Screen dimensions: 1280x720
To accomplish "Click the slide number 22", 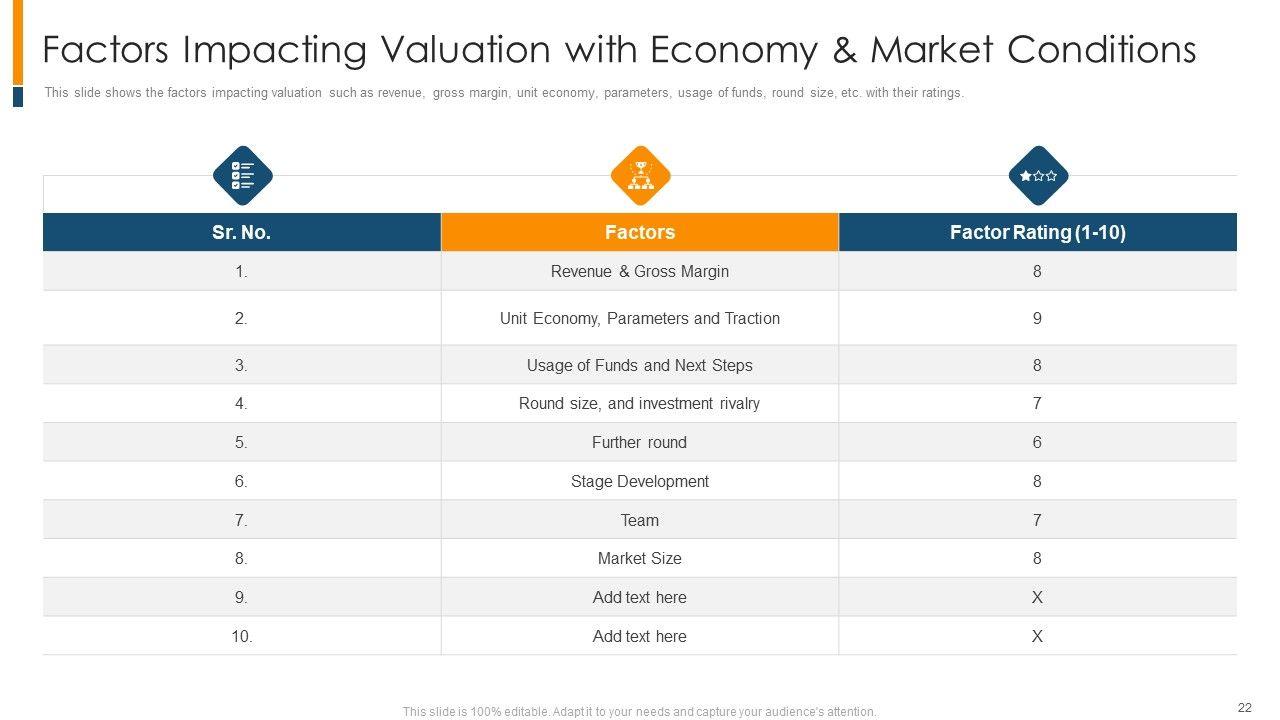I will click(1245, 708).
